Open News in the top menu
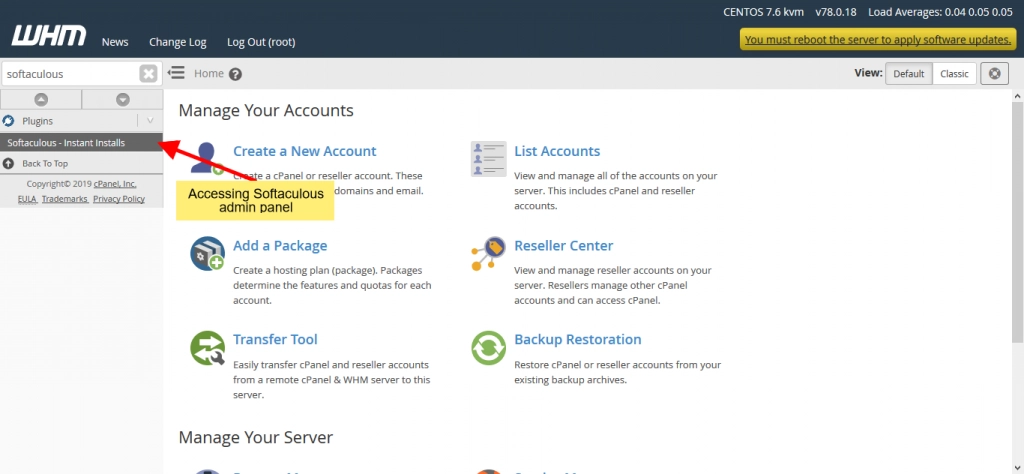The image size is (1024, 474). (115, 42)
